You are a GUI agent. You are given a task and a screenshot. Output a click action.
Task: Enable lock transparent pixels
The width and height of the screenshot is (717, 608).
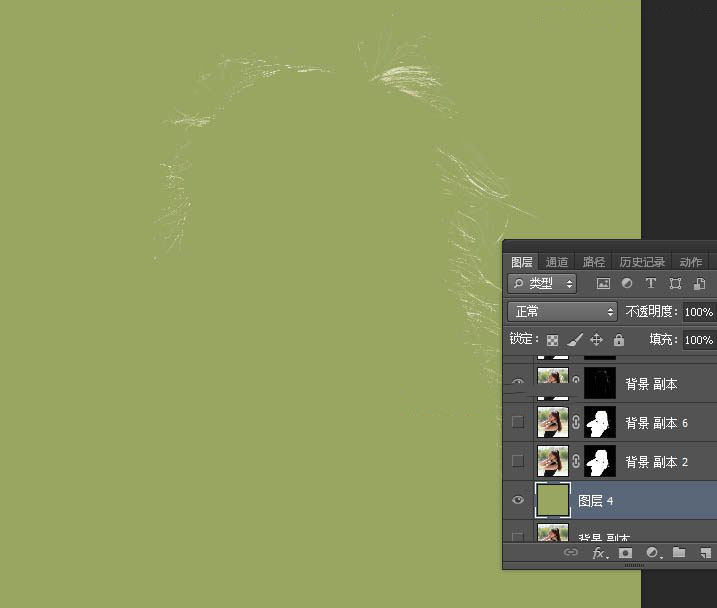552,340
